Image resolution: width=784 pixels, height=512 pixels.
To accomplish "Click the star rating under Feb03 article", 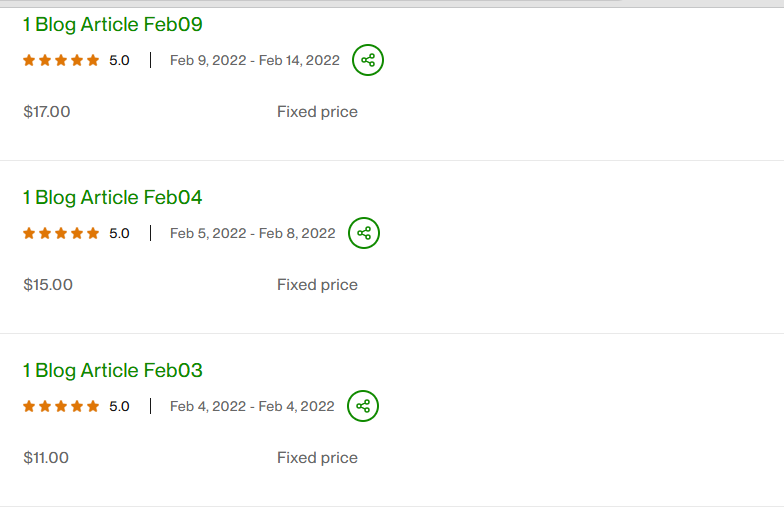I will pos(61,406).
